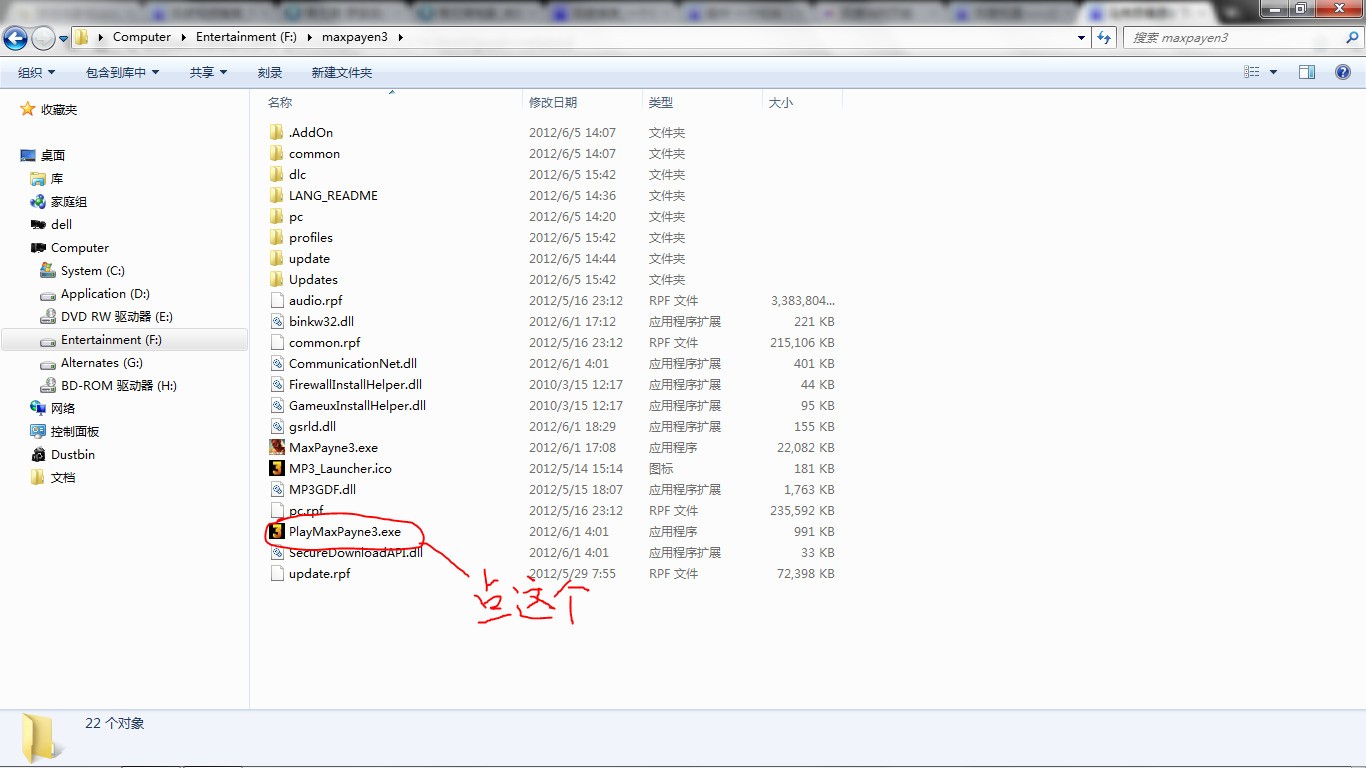
Task: Open DVD RW 驱动器 (E:) in navigation pane
Action: click(116, 317)
